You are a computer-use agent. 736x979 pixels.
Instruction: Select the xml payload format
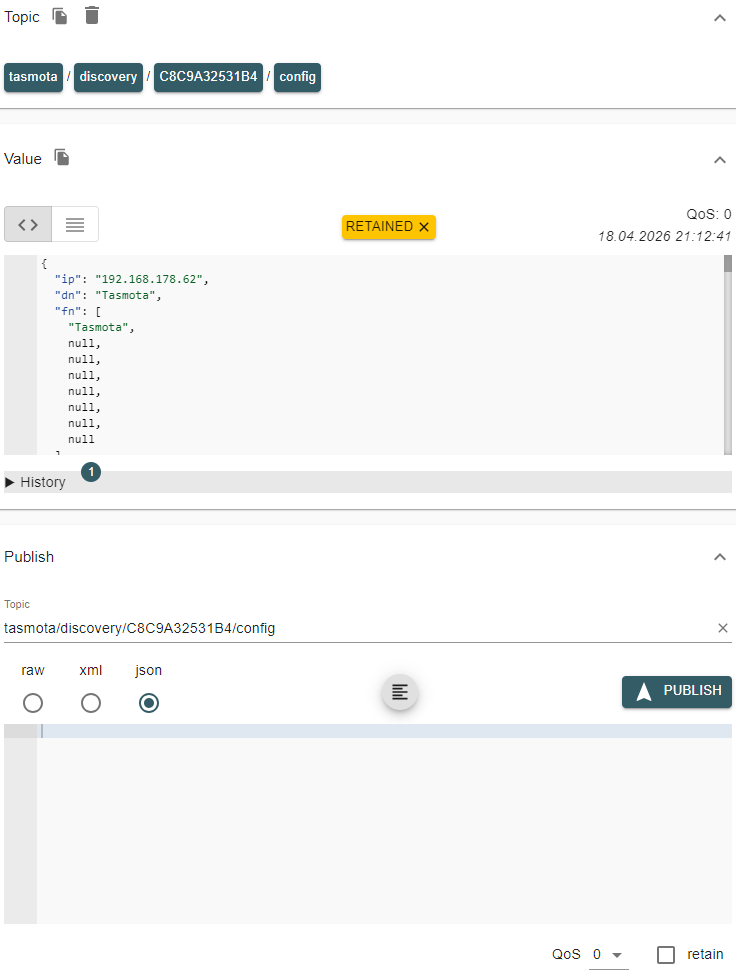pyautogui.click(x=91, y=703)
